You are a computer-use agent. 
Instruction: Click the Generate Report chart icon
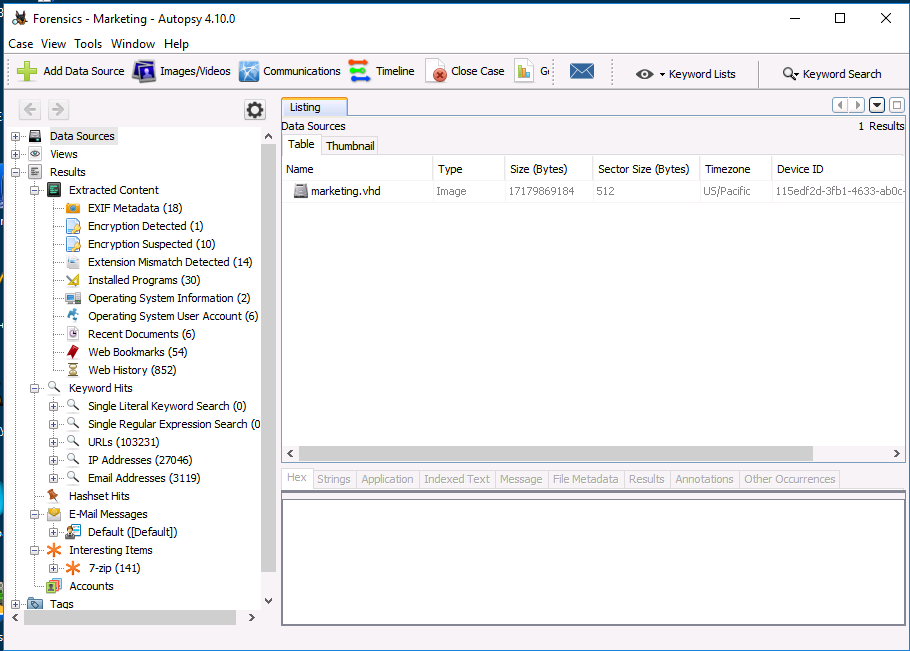pos(523,71)
